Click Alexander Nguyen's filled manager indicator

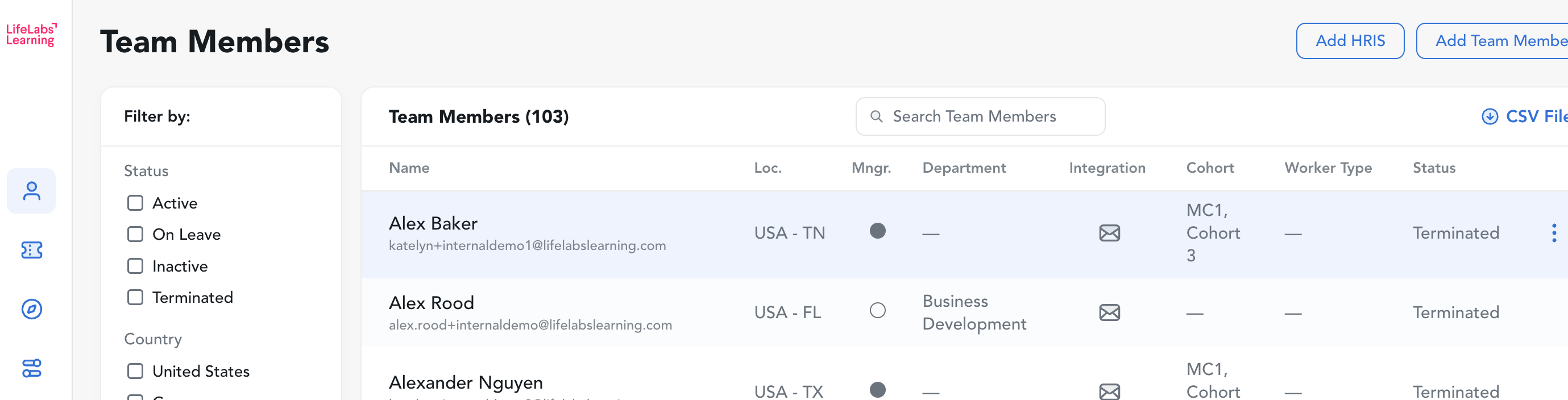click(x=877, y=390)
